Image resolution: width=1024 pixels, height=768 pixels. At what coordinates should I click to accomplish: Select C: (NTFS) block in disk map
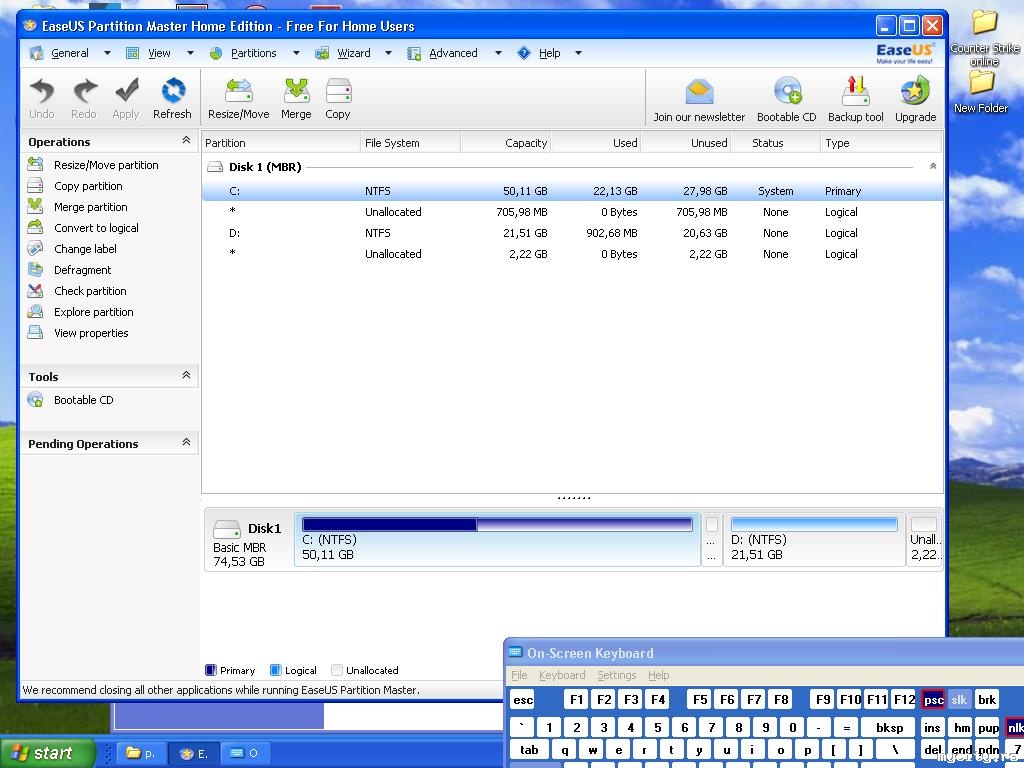pyautogui.click(x=497, y=540)
